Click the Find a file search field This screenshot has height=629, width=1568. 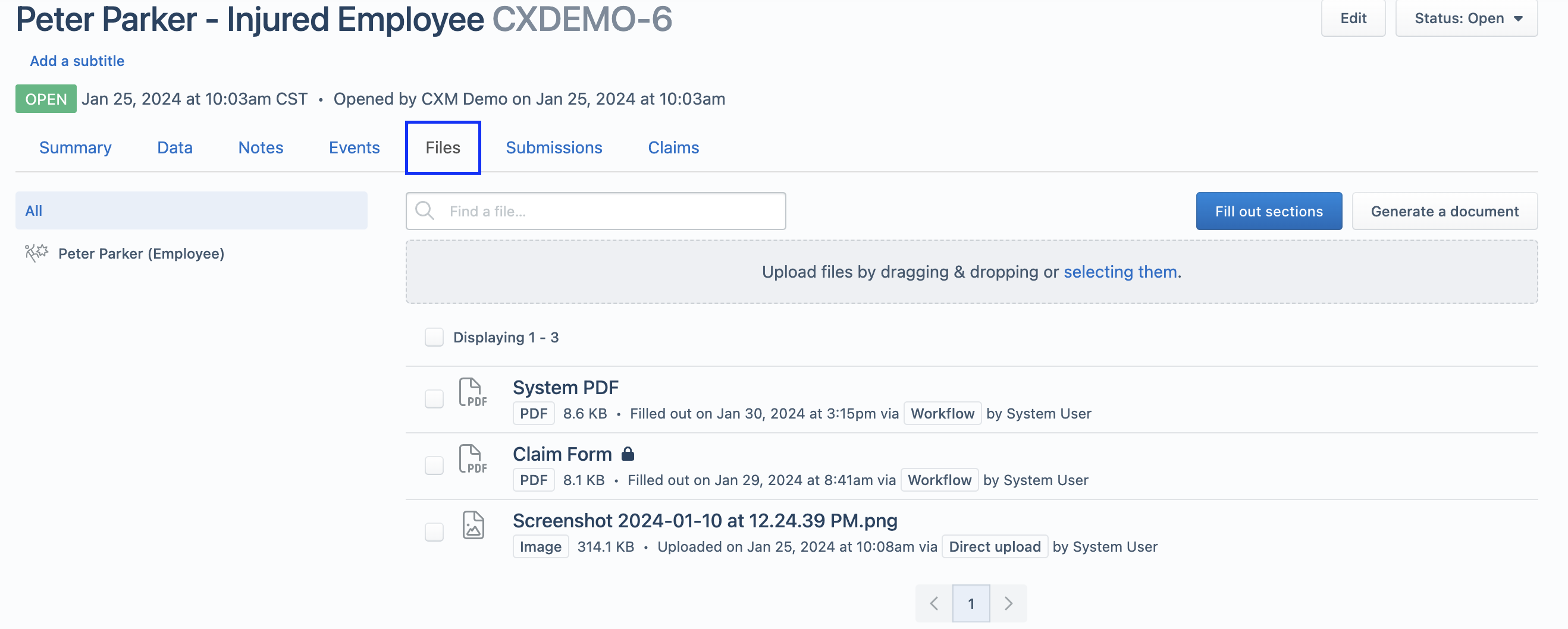pos(596,211)
